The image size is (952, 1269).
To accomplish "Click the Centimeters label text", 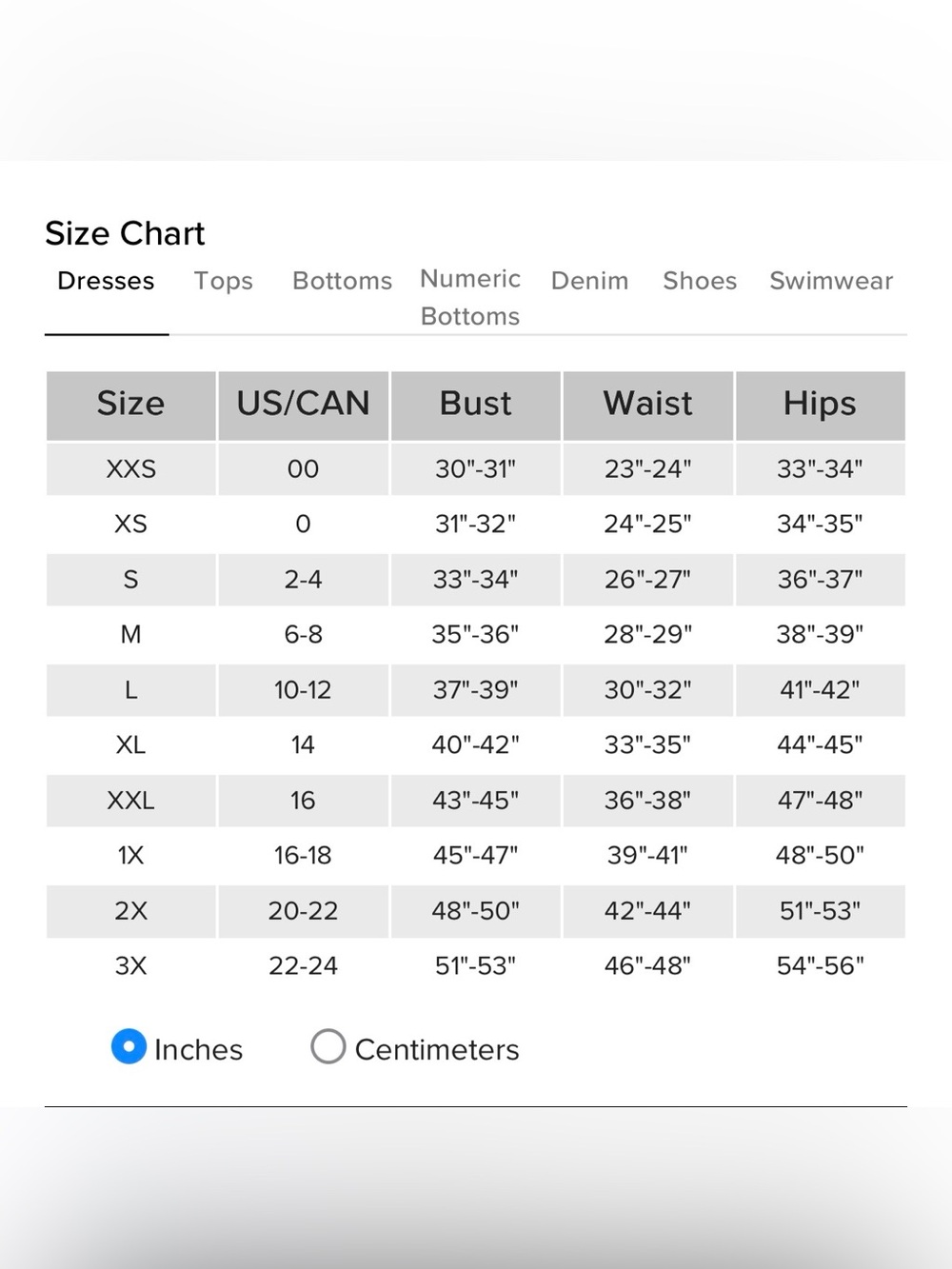I will click(437, 1049).
